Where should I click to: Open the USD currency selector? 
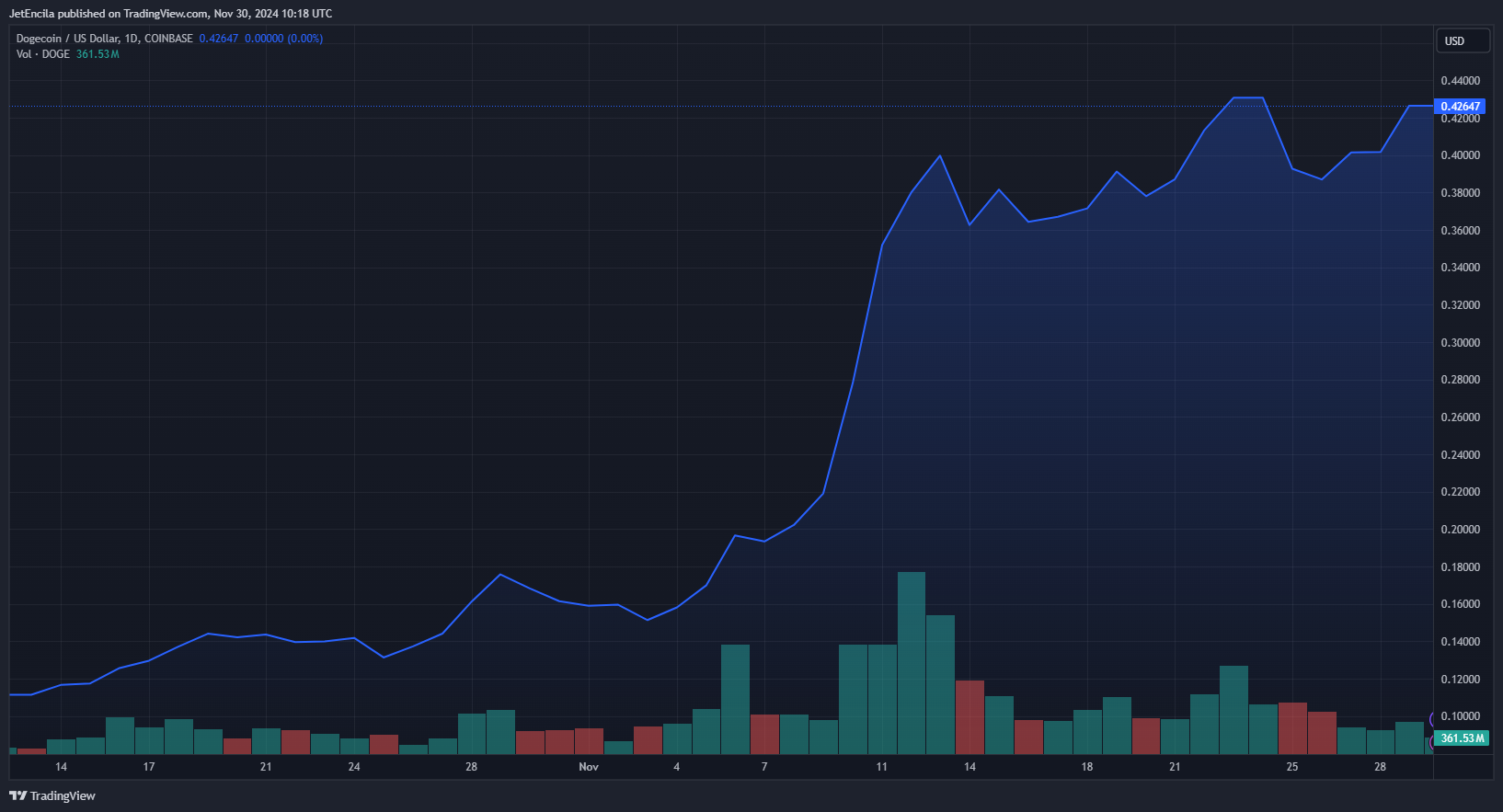point(1462,40)
